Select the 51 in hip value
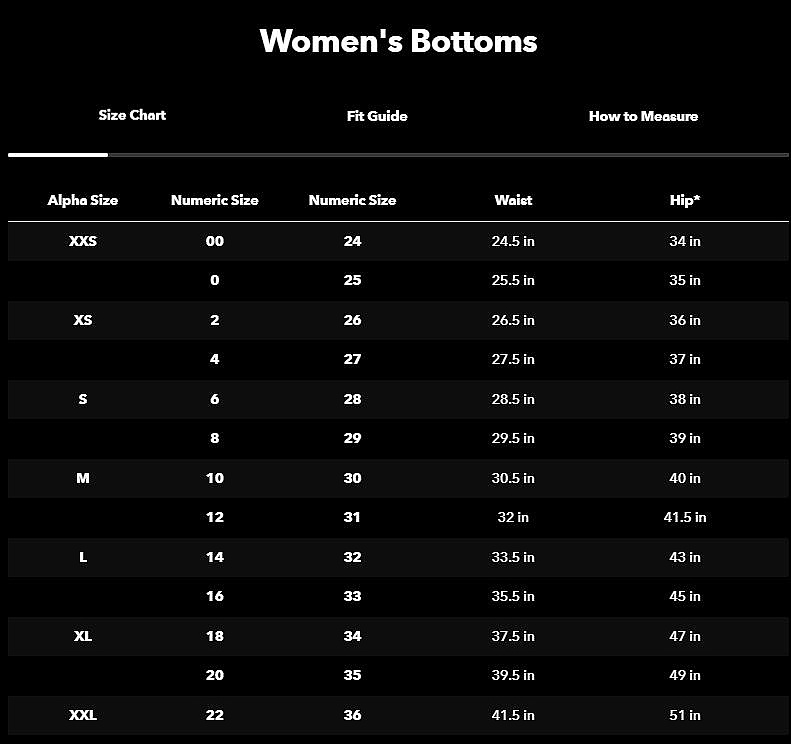 tap(685, 715)
